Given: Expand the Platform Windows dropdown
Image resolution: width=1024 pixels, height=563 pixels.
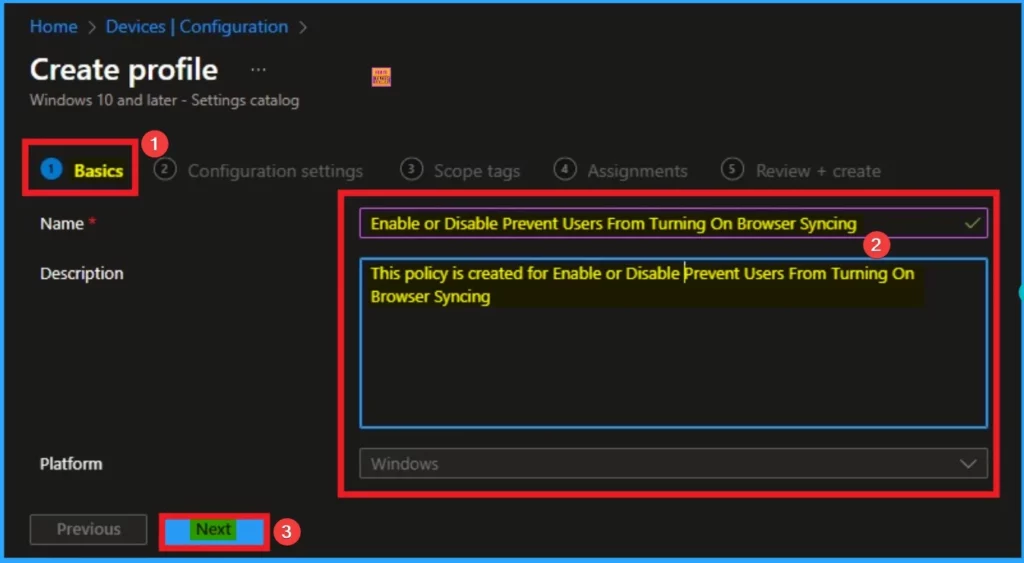Looking at the screenshot, I should click(x=673, y=464).
